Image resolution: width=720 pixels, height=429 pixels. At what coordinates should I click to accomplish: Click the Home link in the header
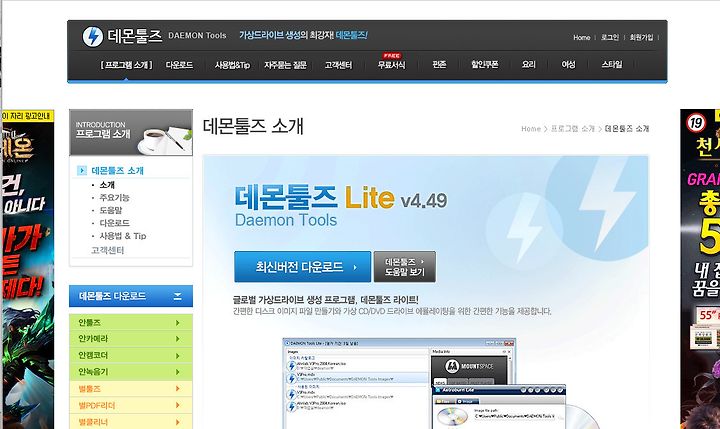pyautogui.click(x=581, y=38)
